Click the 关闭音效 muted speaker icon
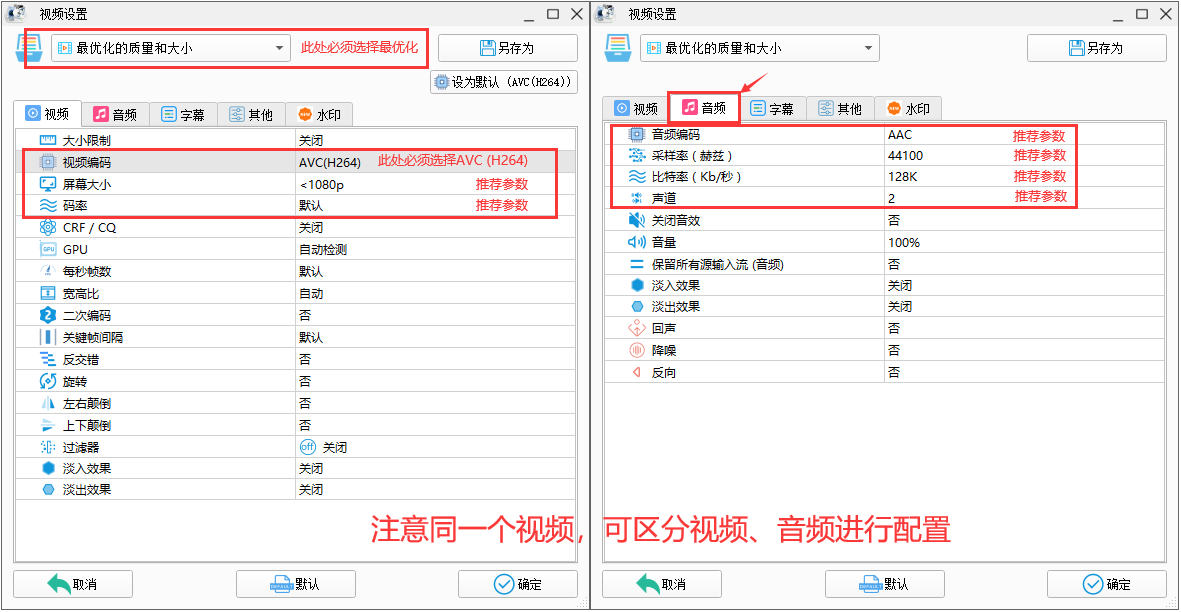The height and width of the screenshot is (612, 1181). (x=637, y=220)
